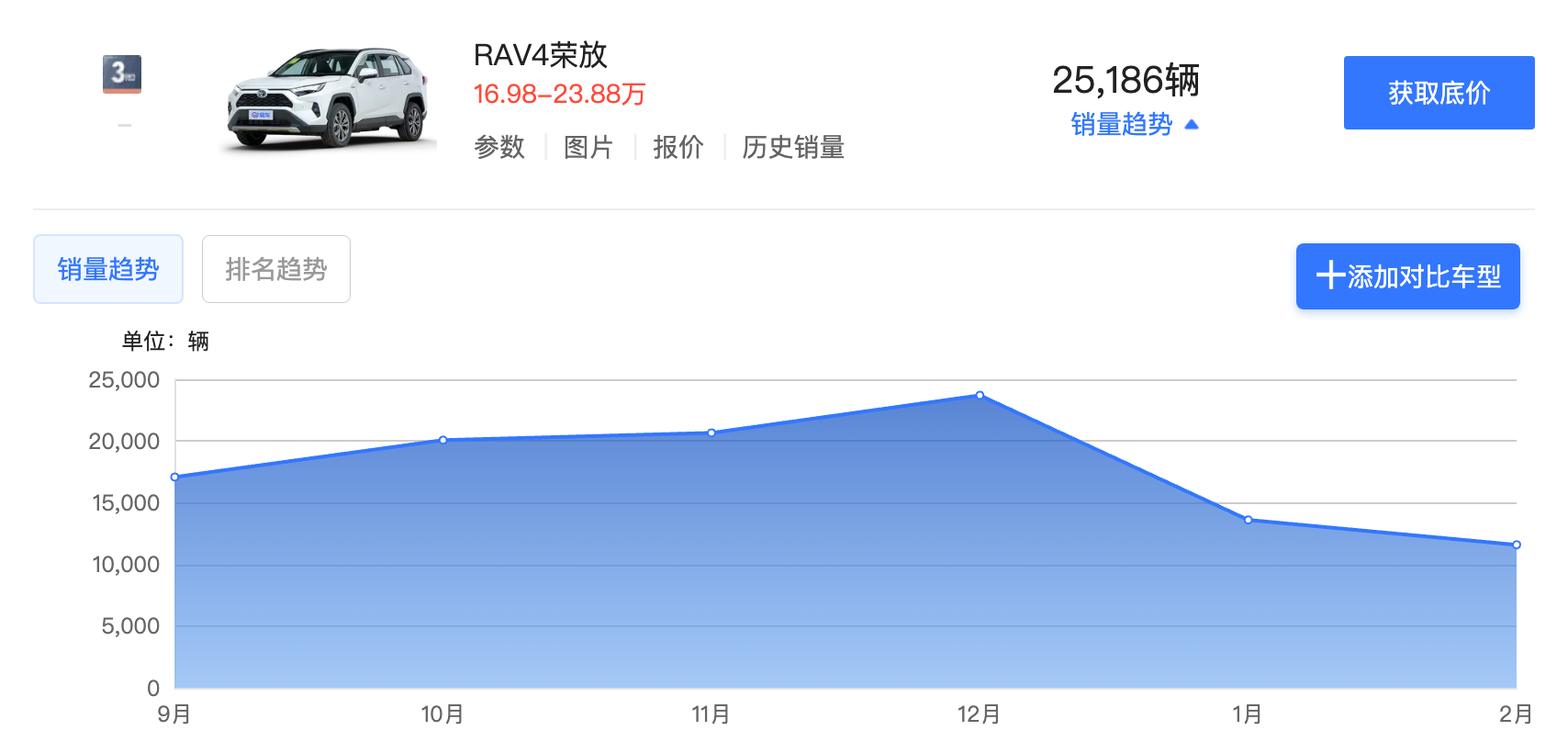The height and width of the screenshot is (753, 1568).
Task: Click the 10月 axis label
Action: (442, 714)
